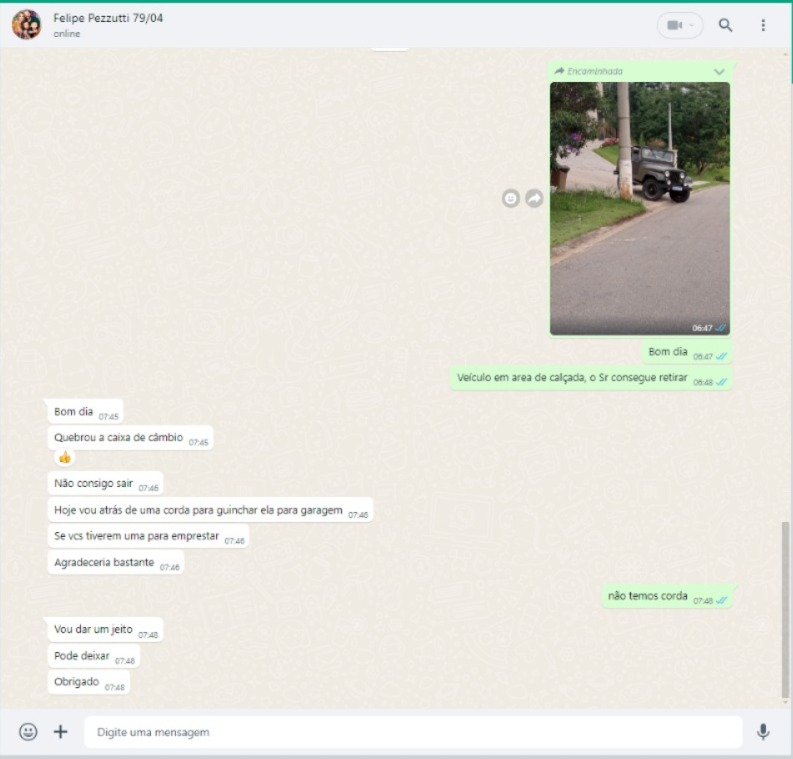The height and width of the screenshot is (759, 793).
Task: Open the forwarded jeep photo
Action: [639, 207]
